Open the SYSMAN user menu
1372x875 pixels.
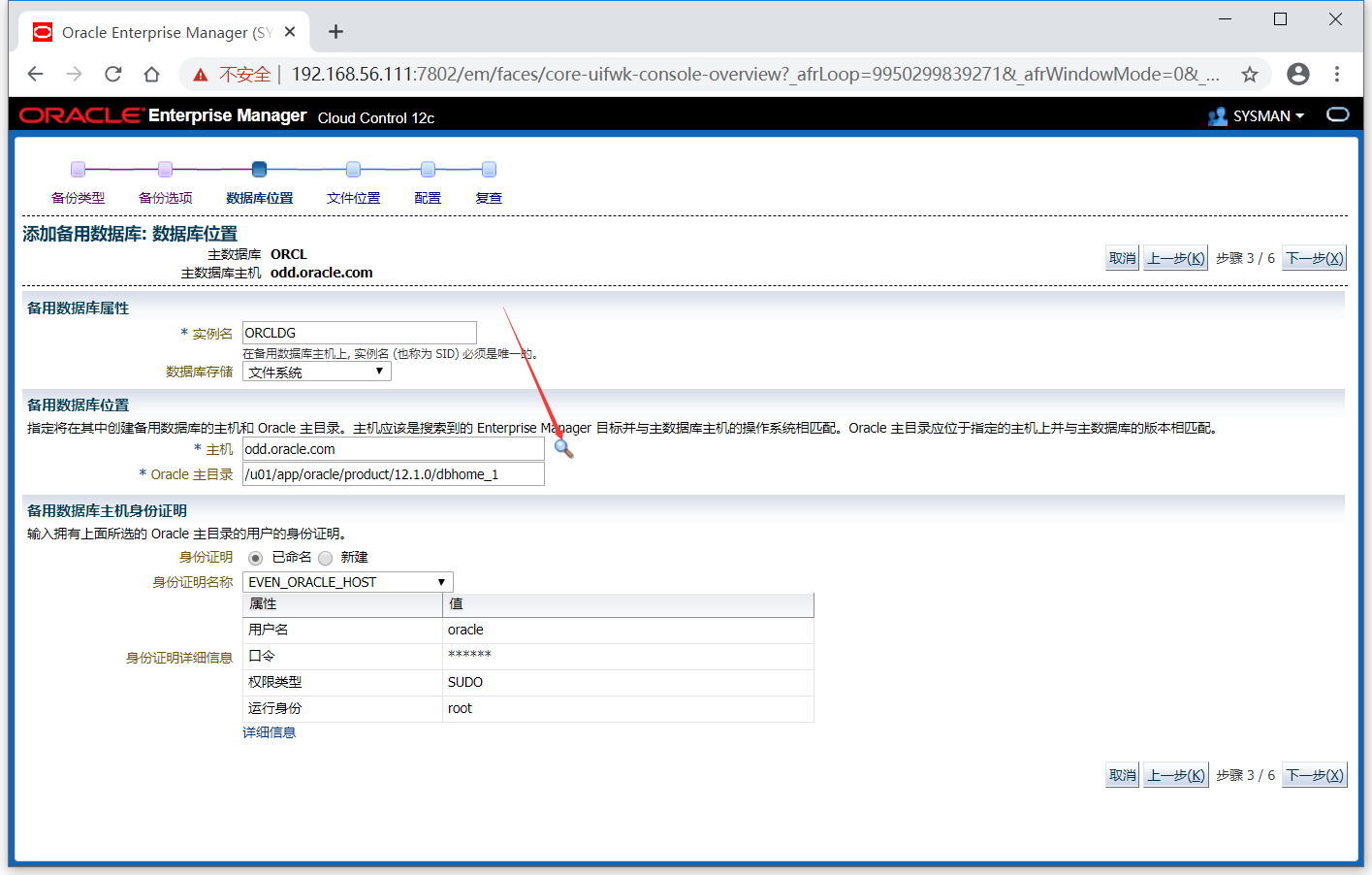pos(1268,116)
